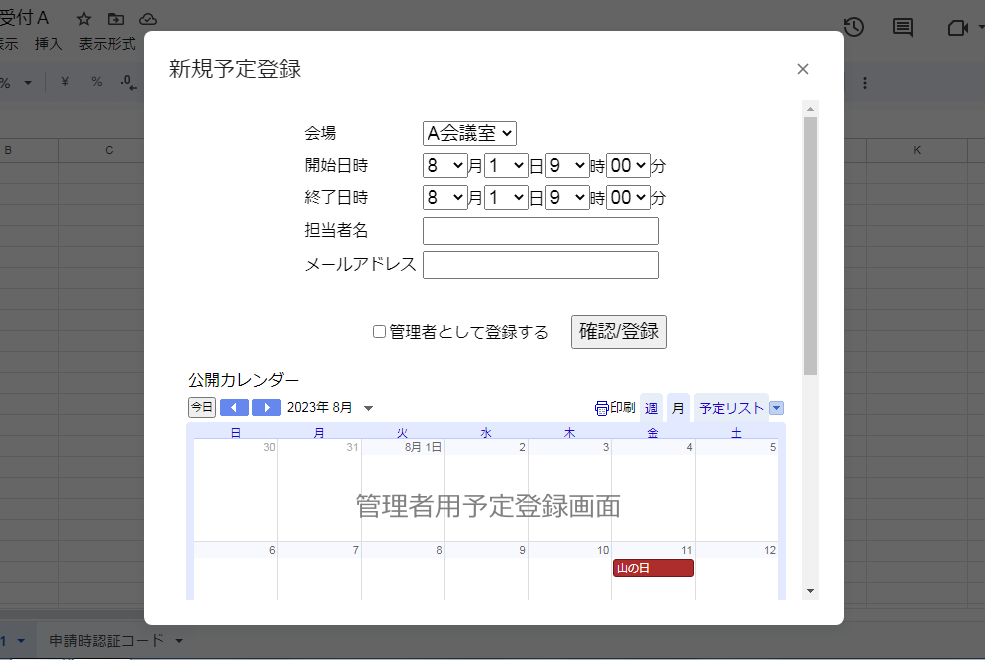
Task: Click the scrollbar down arrow in dialog
Action: (x=810, y=591)
